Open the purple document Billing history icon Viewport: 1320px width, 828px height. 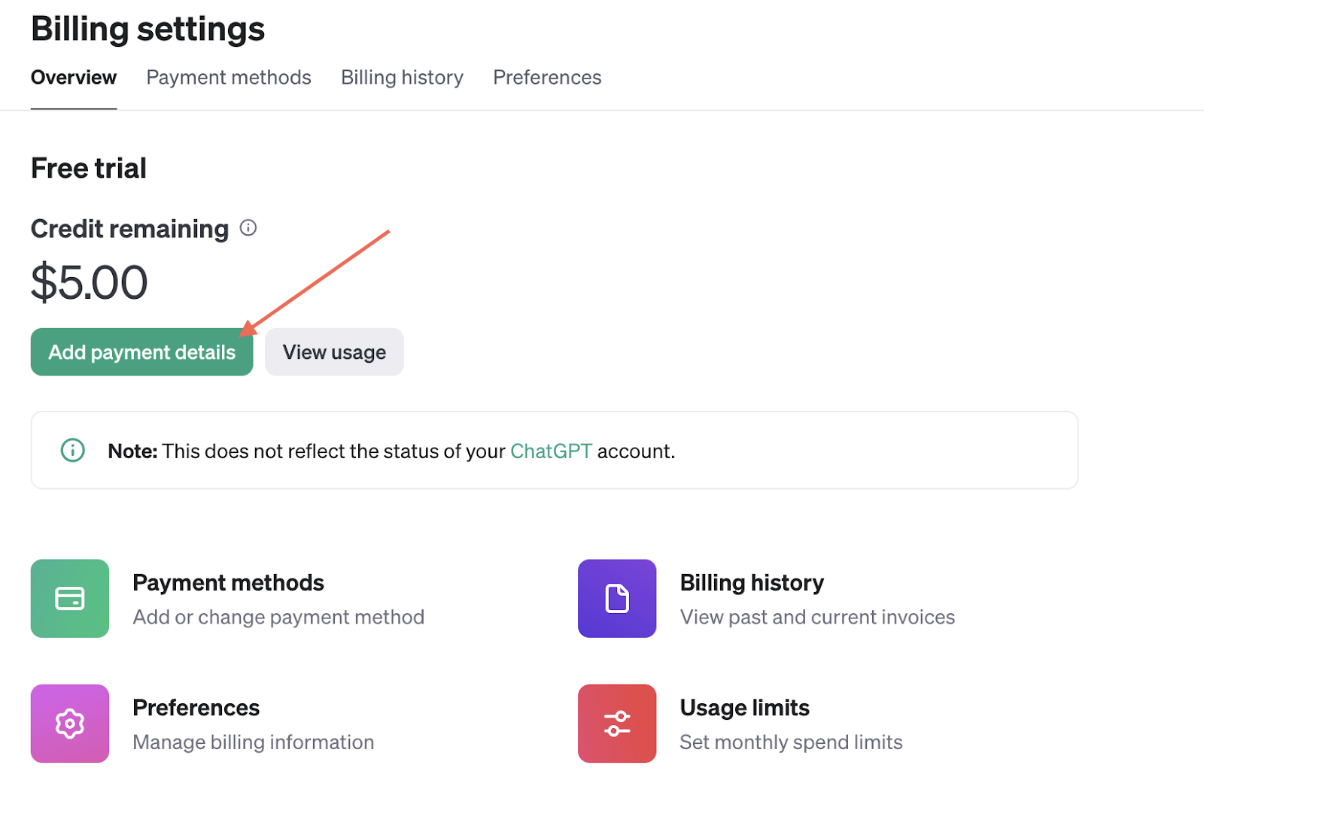pyautogui.click(x=617, y=598)
